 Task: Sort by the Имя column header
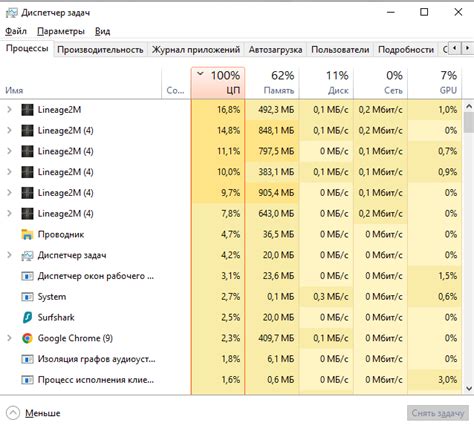(x=81, y=83)
